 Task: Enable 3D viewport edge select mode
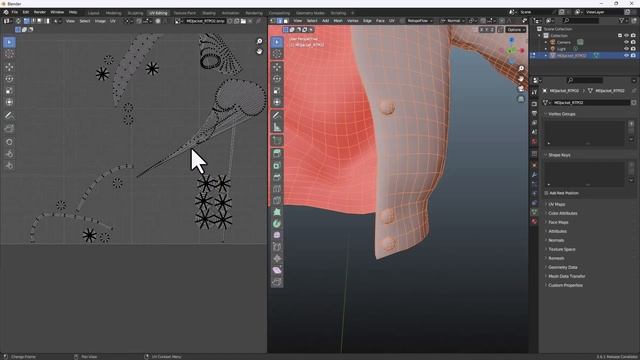[280, 21]
